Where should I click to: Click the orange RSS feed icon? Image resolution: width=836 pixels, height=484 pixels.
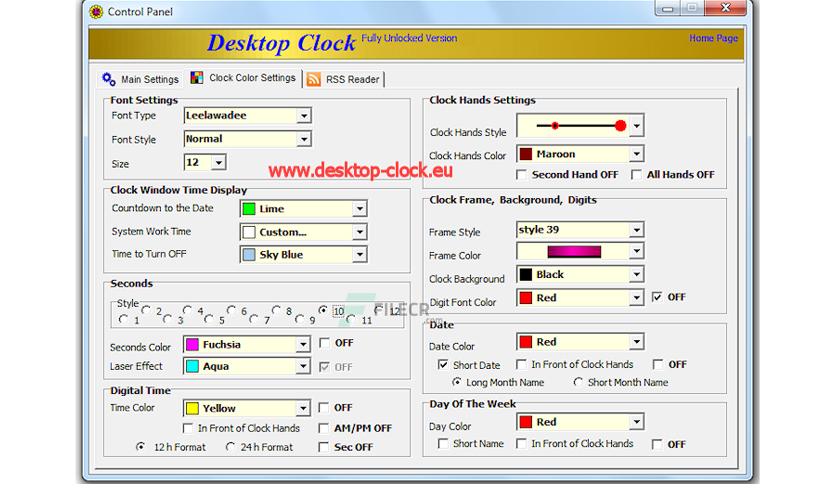point(314,79)
